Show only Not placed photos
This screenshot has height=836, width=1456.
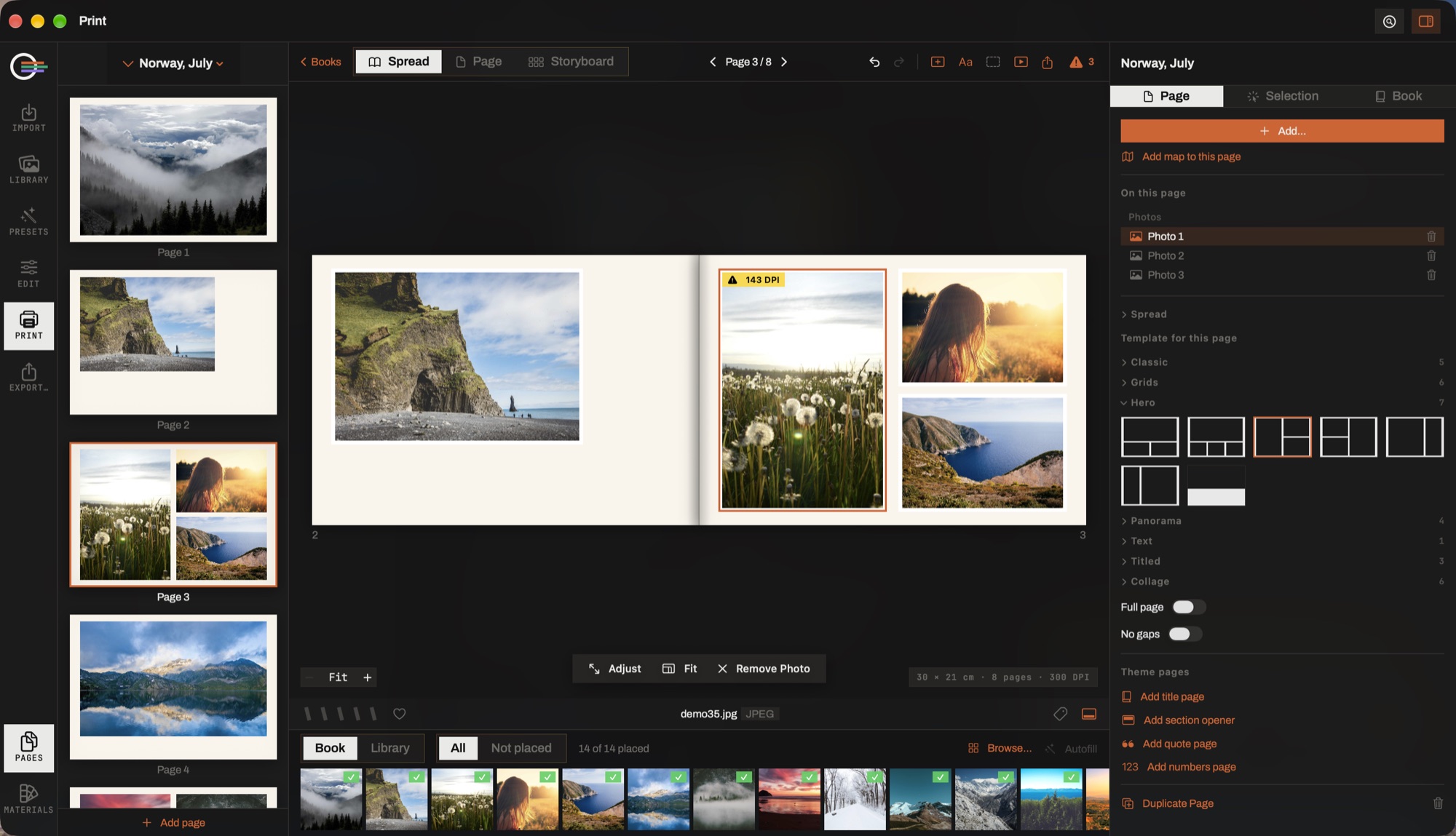[521, 748]
